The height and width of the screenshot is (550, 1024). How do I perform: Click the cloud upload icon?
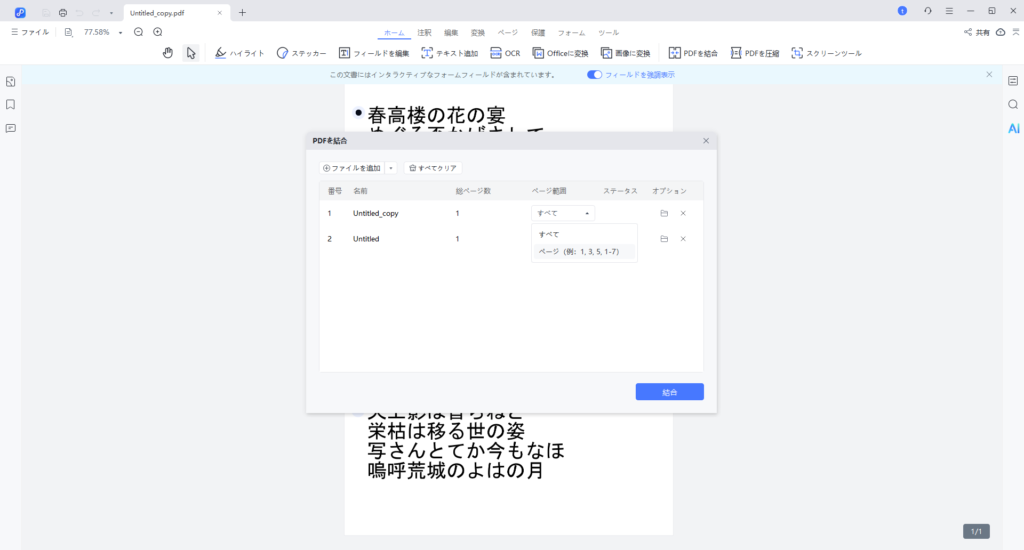pyautogui.click(x=1000, y=32)
